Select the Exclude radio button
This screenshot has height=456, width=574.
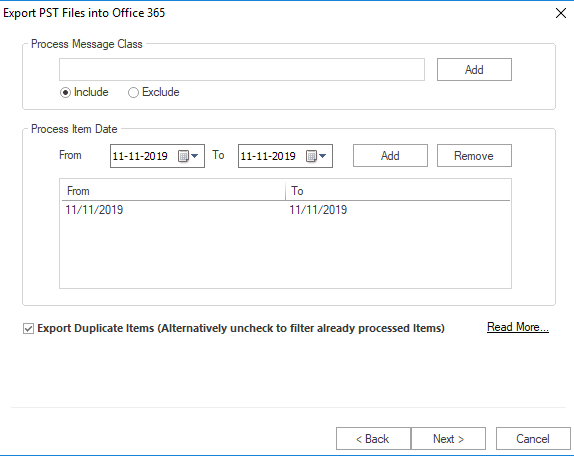[x=133, y=93]
